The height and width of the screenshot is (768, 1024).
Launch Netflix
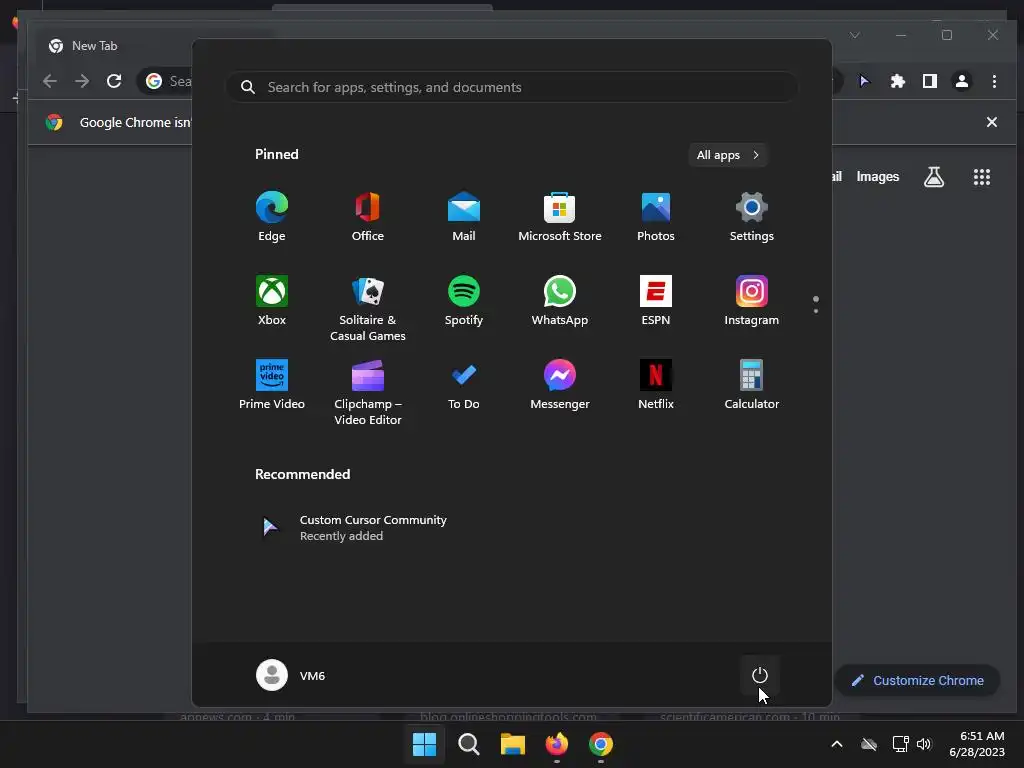click(656, 385)
